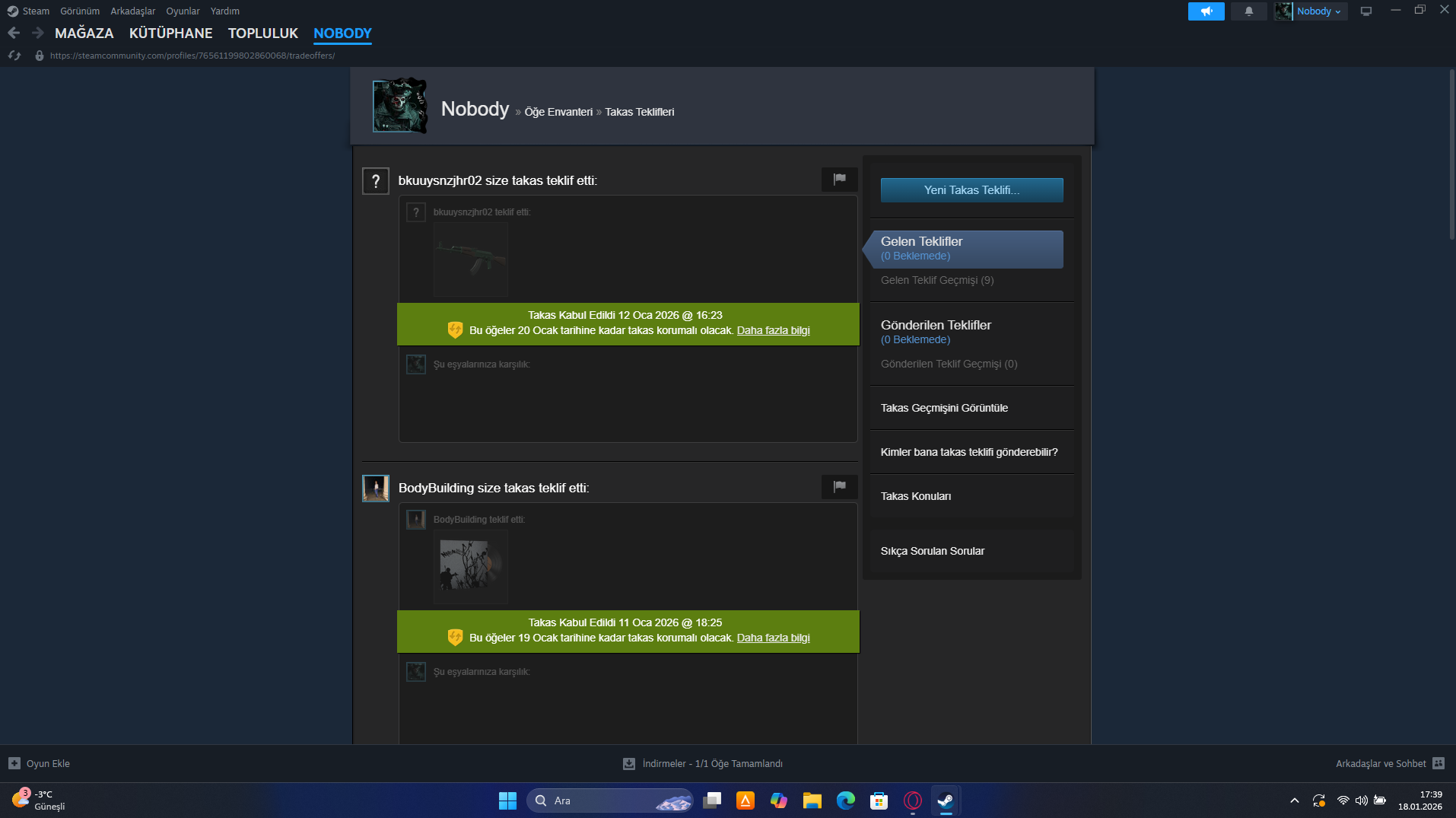
Task: Open Takas Geçmişini Görüntüle
Action: [945, 408]
